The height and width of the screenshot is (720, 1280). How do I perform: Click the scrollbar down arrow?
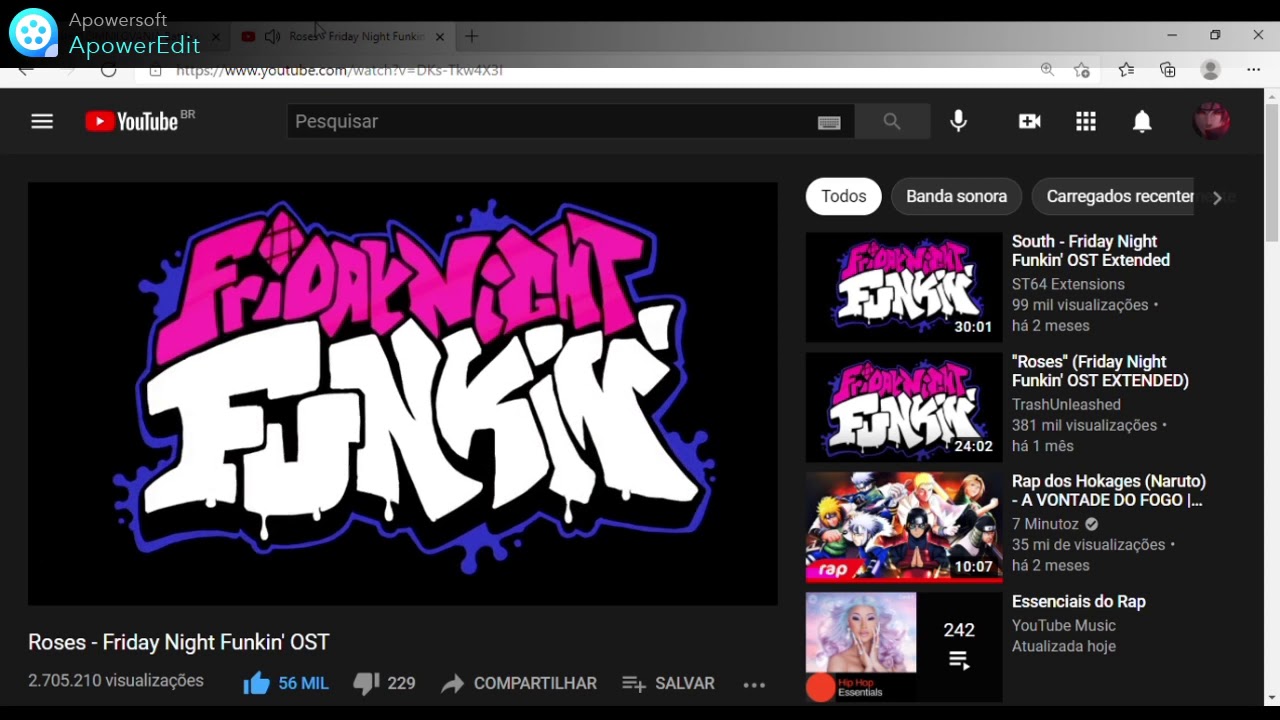point(1272,697)
